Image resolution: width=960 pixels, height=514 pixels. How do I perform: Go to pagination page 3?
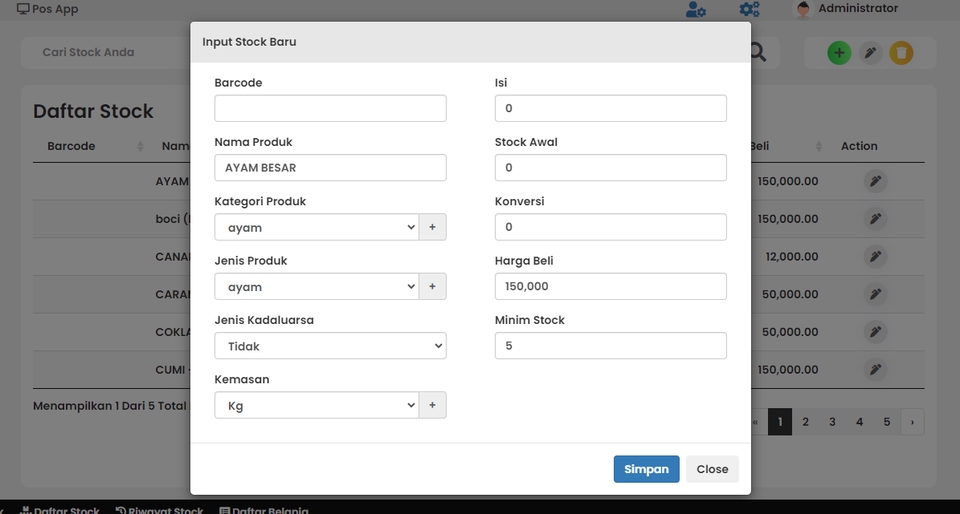point(832,422)
